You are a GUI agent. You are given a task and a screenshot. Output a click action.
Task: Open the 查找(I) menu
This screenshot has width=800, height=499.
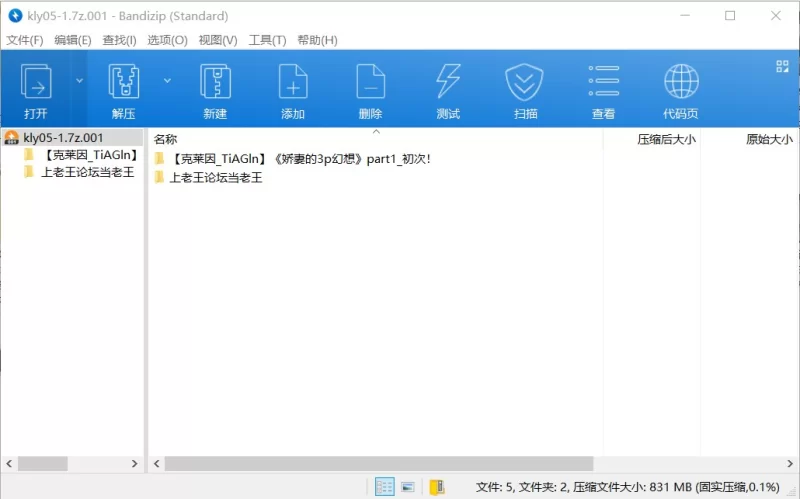click(119, 40)
